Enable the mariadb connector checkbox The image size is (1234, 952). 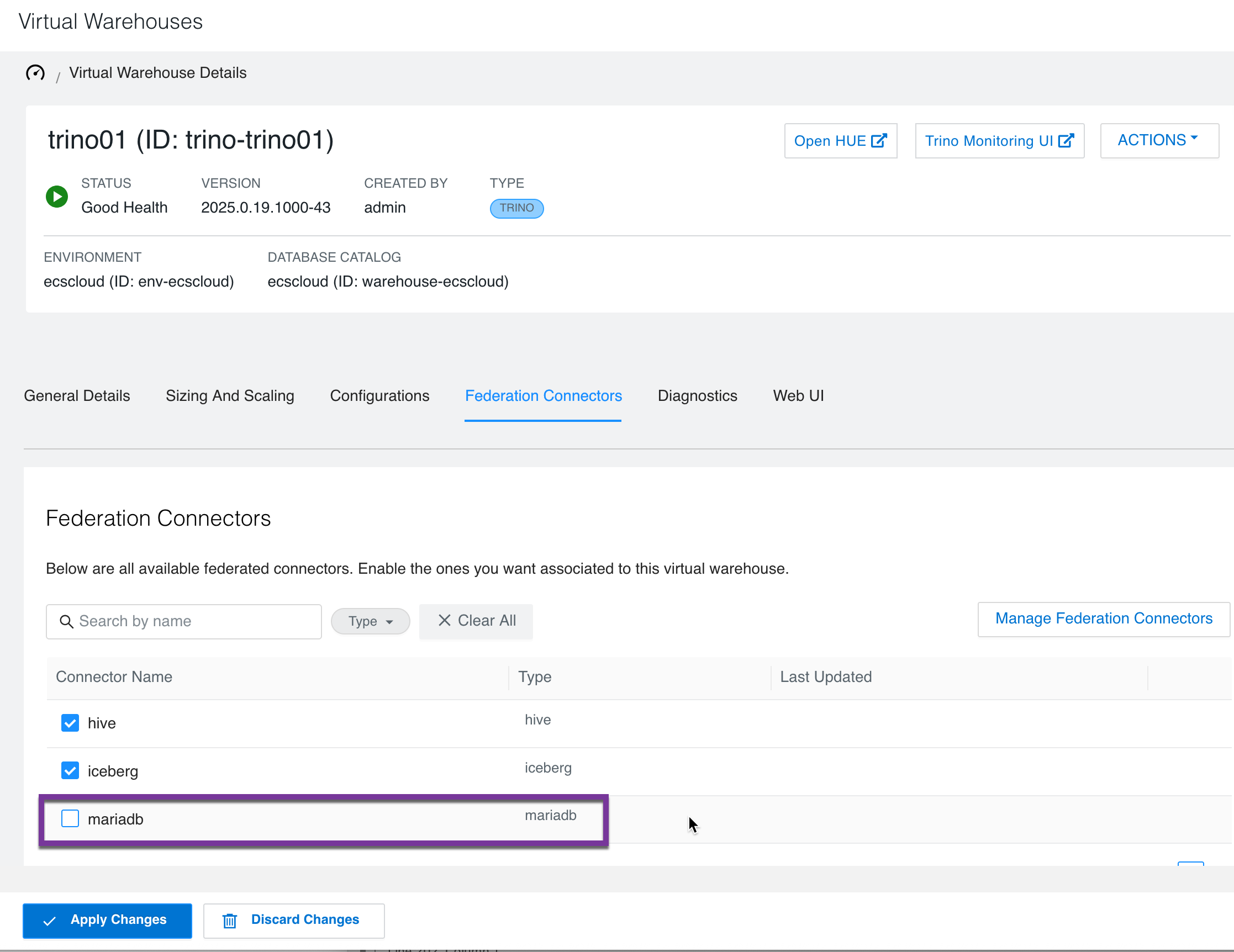[x=70, y=819]
